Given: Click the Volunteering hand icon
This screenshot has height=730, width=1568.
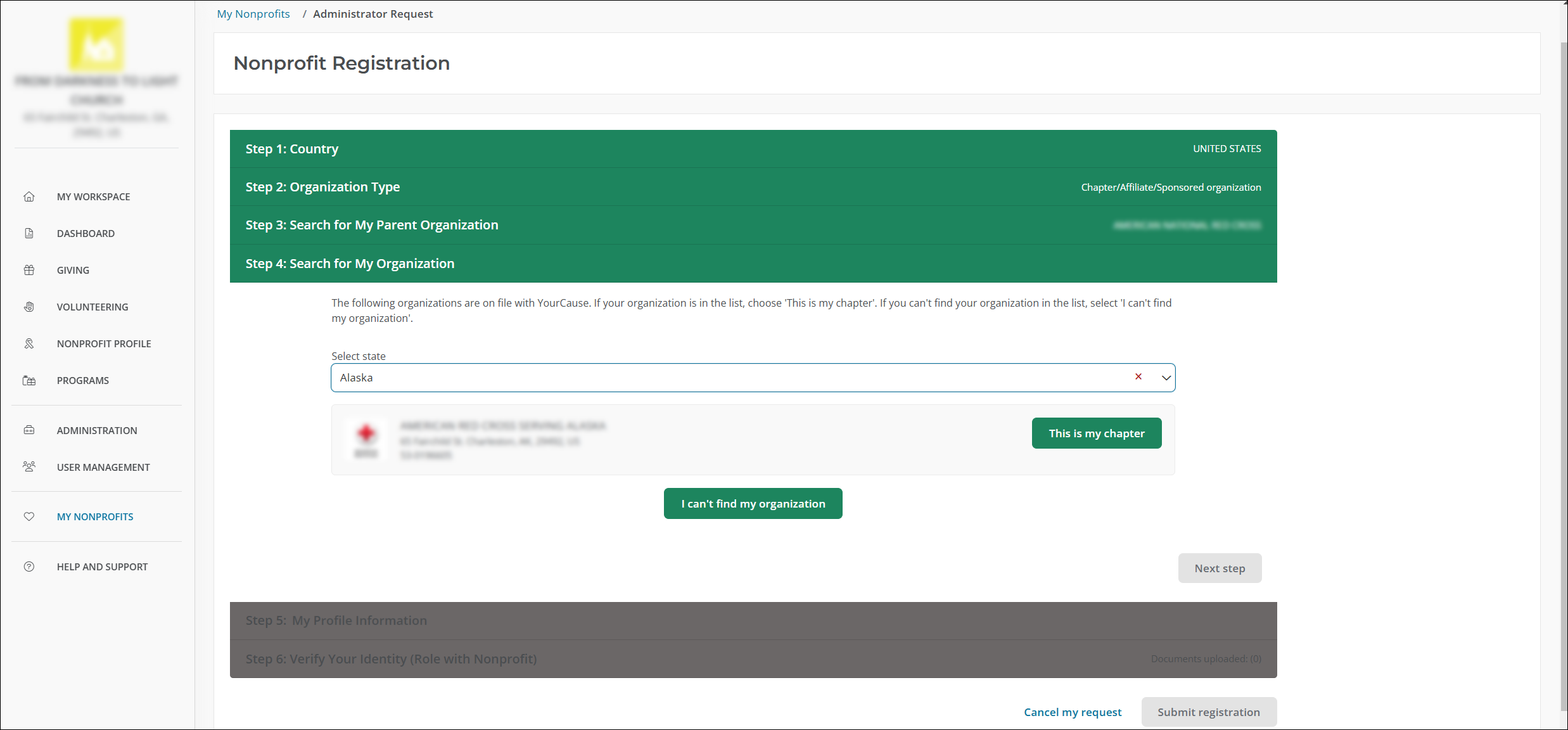Looking at the screenshot, I should point(29,307).
